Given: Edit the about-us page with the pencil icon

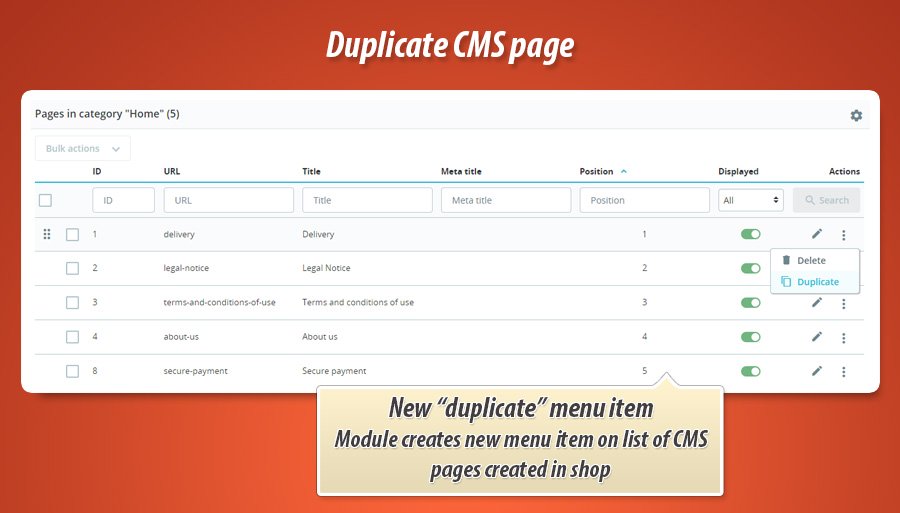Looking at the screenshot, I should pos(817,337).
